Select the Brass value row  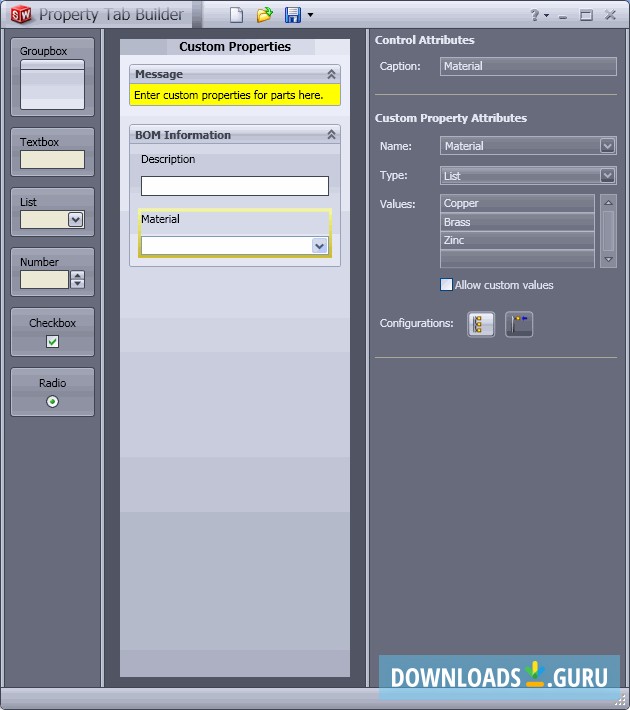pos(517,222)
